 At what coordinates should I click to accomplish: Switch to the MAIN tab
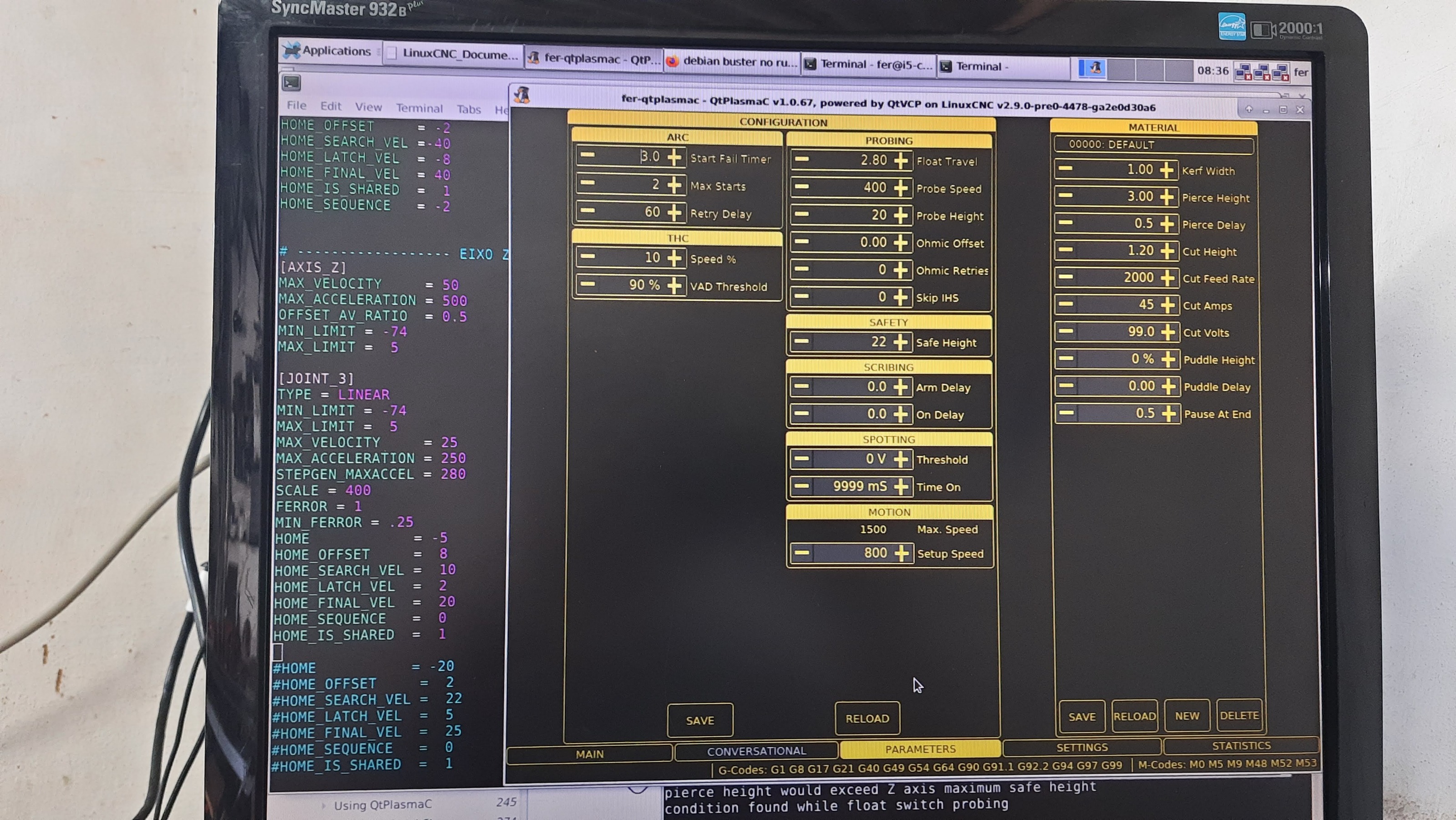tap(589, 754)
